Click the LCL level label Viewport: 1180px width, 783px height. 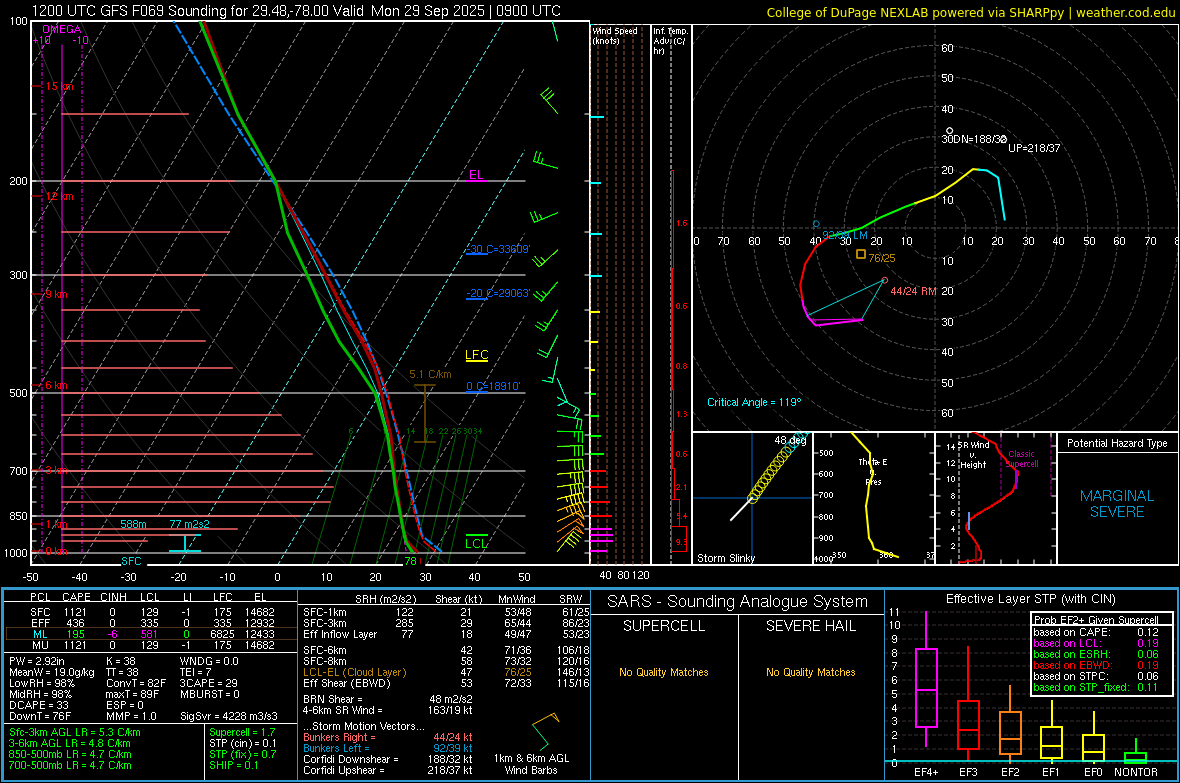point(476,544)
